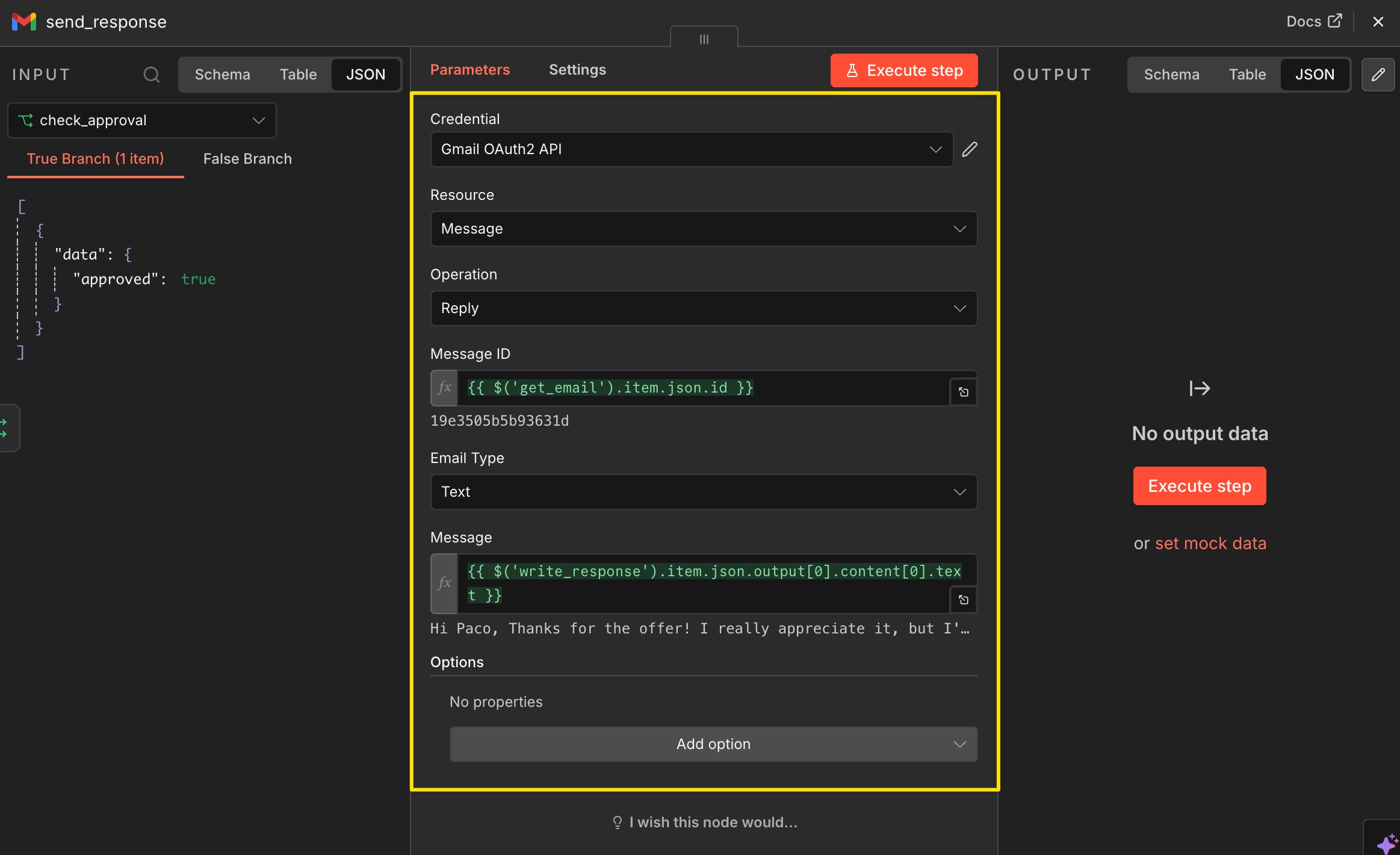The image size is (1400, 855).
Task: Click the 'Hi Paco, Thanks for the offer' preview
Action: (x=700, y=629)
